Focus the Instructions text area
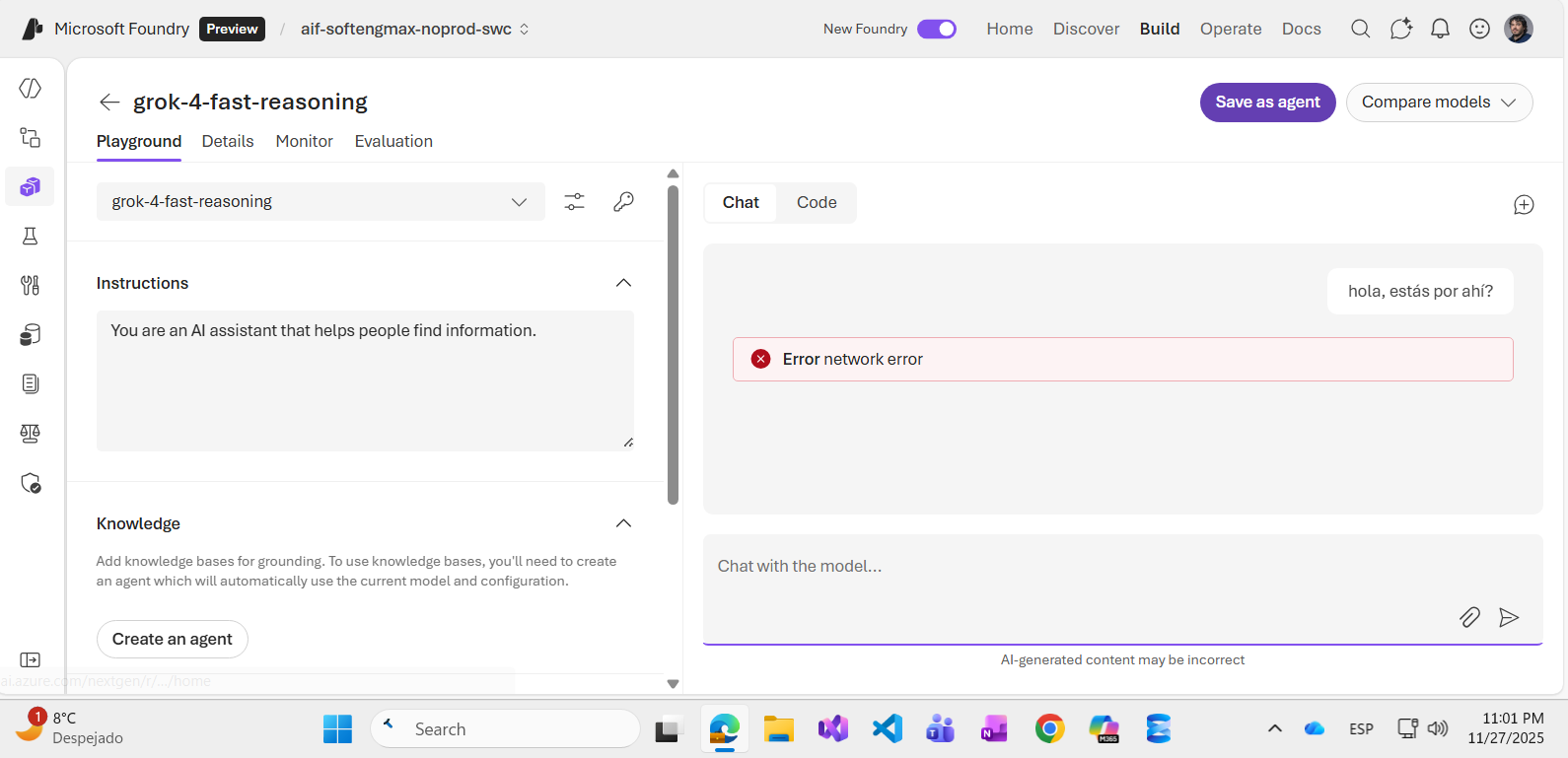 (x=365, y=380)
